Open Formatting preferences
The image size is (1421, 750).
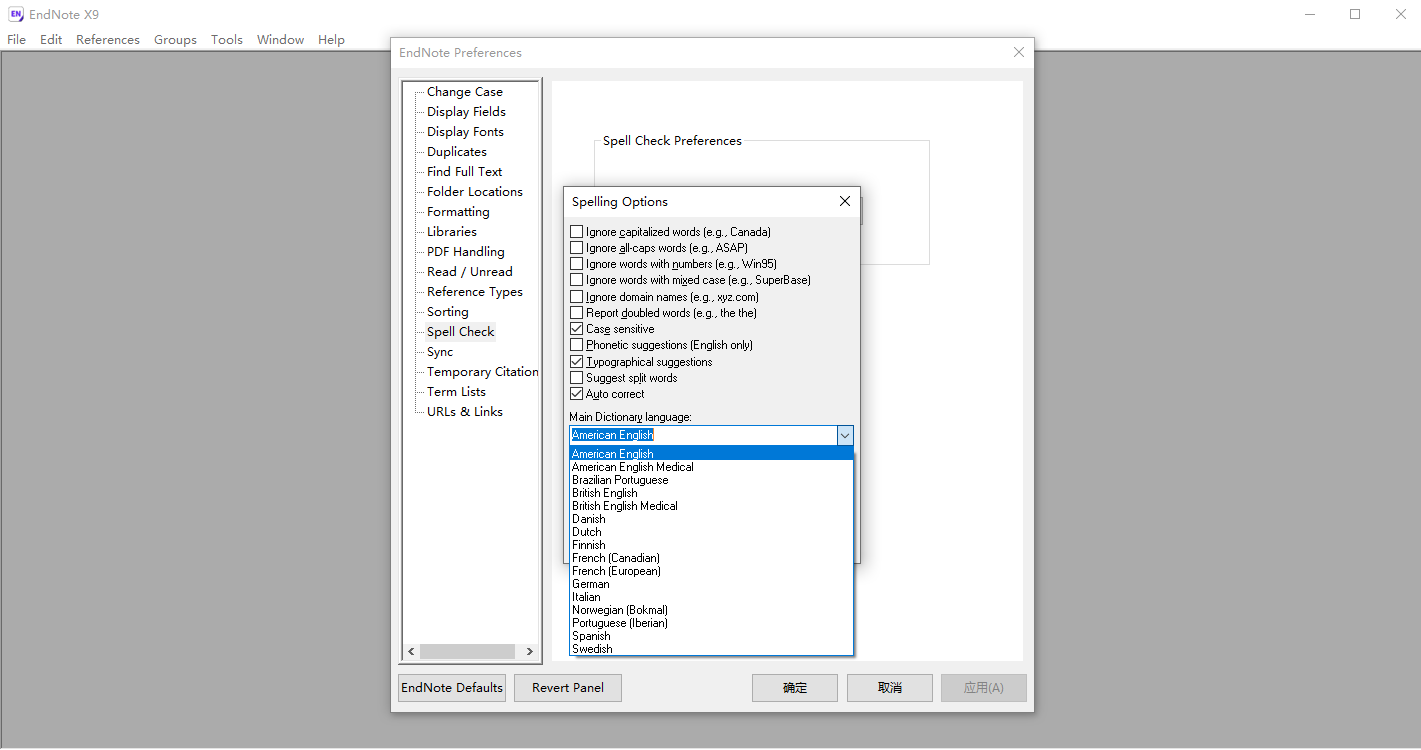(x=458, y=212)
